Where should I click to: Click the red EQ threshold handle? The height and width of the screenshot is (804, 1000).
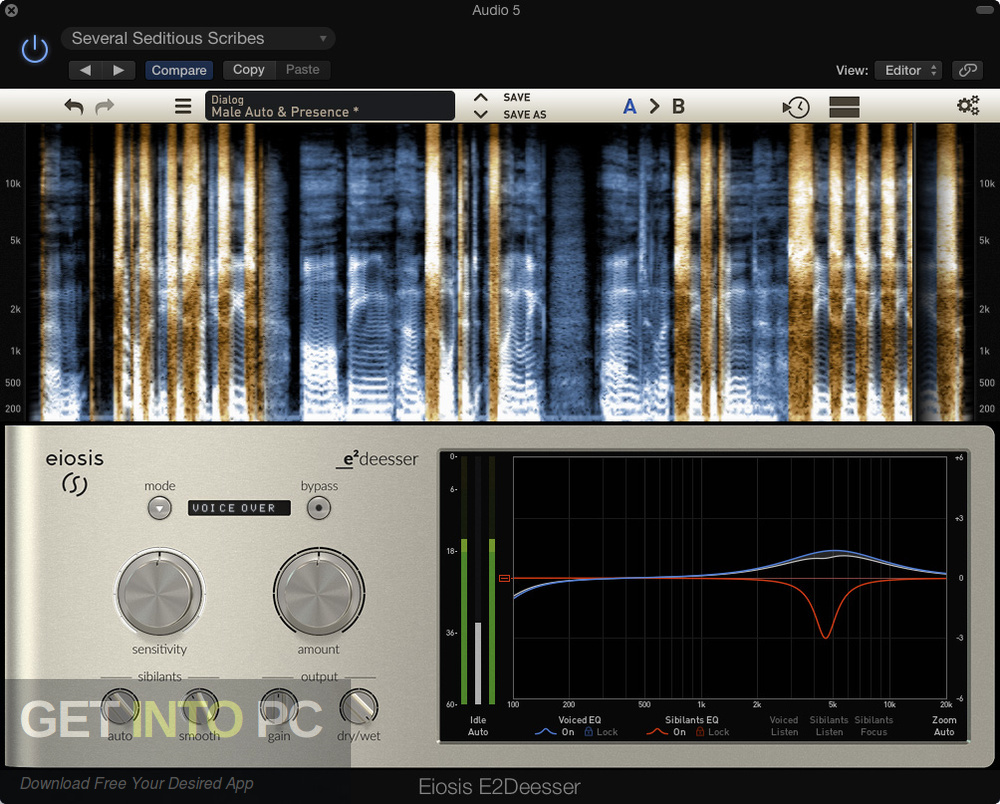click(504, 578)
